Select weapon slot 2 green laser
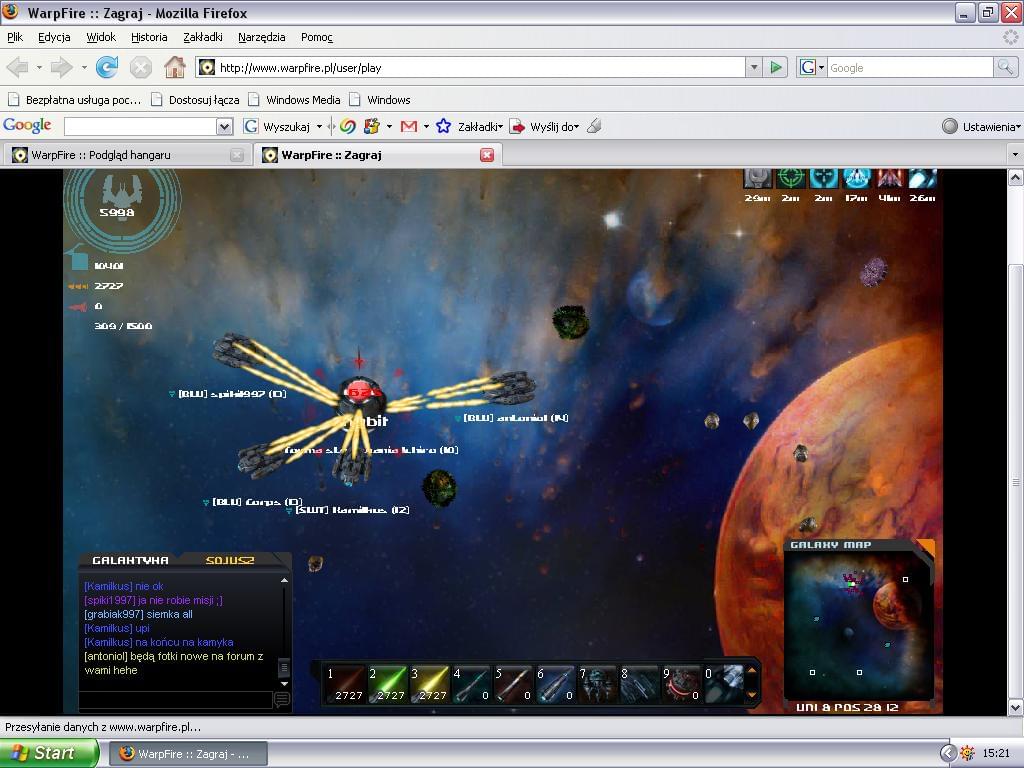The image size is (1024, 768). [x=387, y=684]
